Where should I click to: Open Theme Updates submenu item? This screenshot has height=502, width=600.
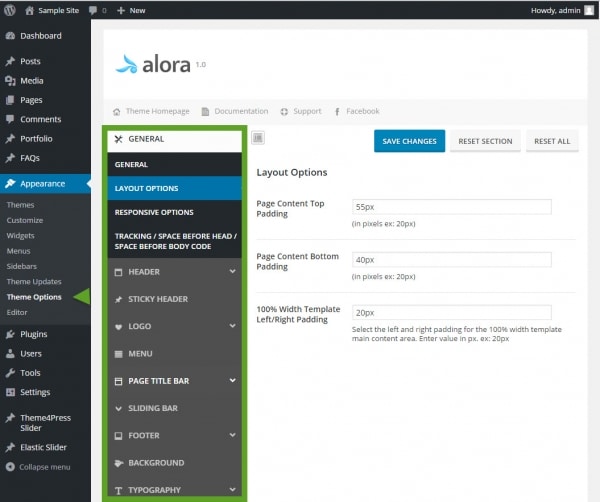coord(34,282)
